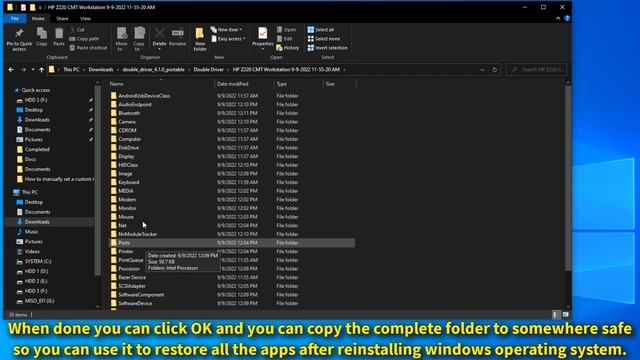Click Select none in ribbon
Image resolution: width=640 pixels, height=360 pixels.
click(x=324, y=39)
